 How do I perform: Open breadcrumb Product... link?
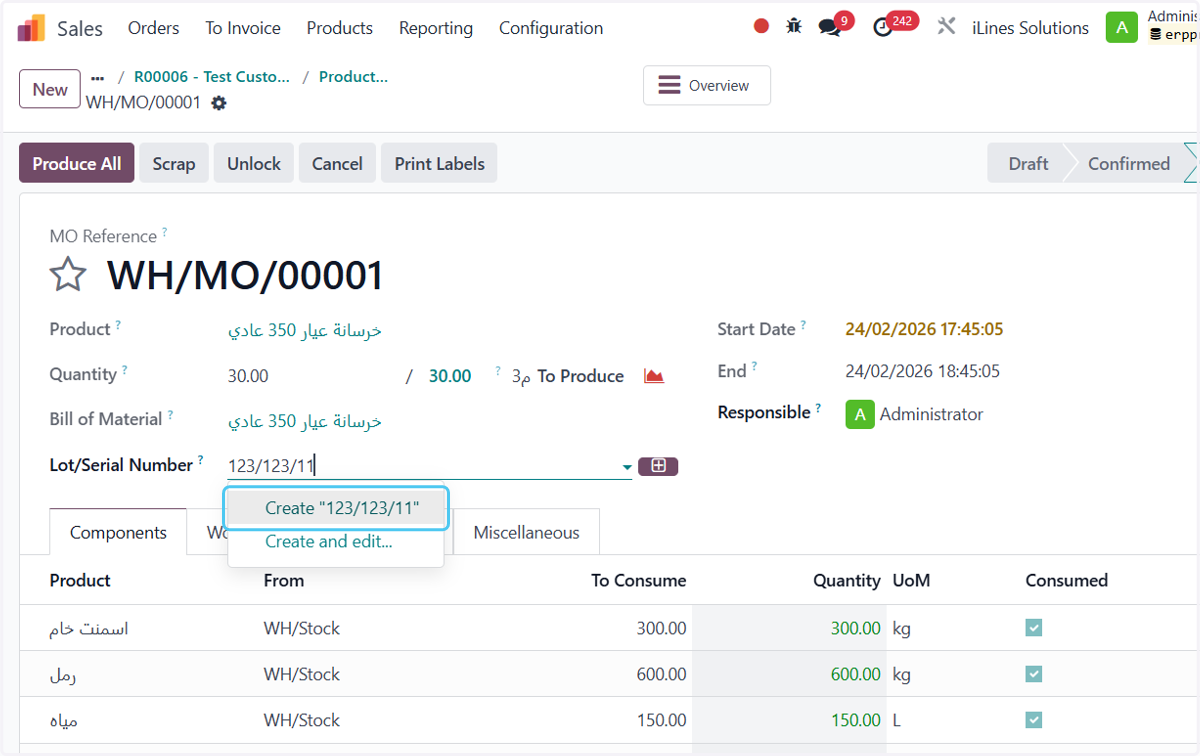[353, 77]
